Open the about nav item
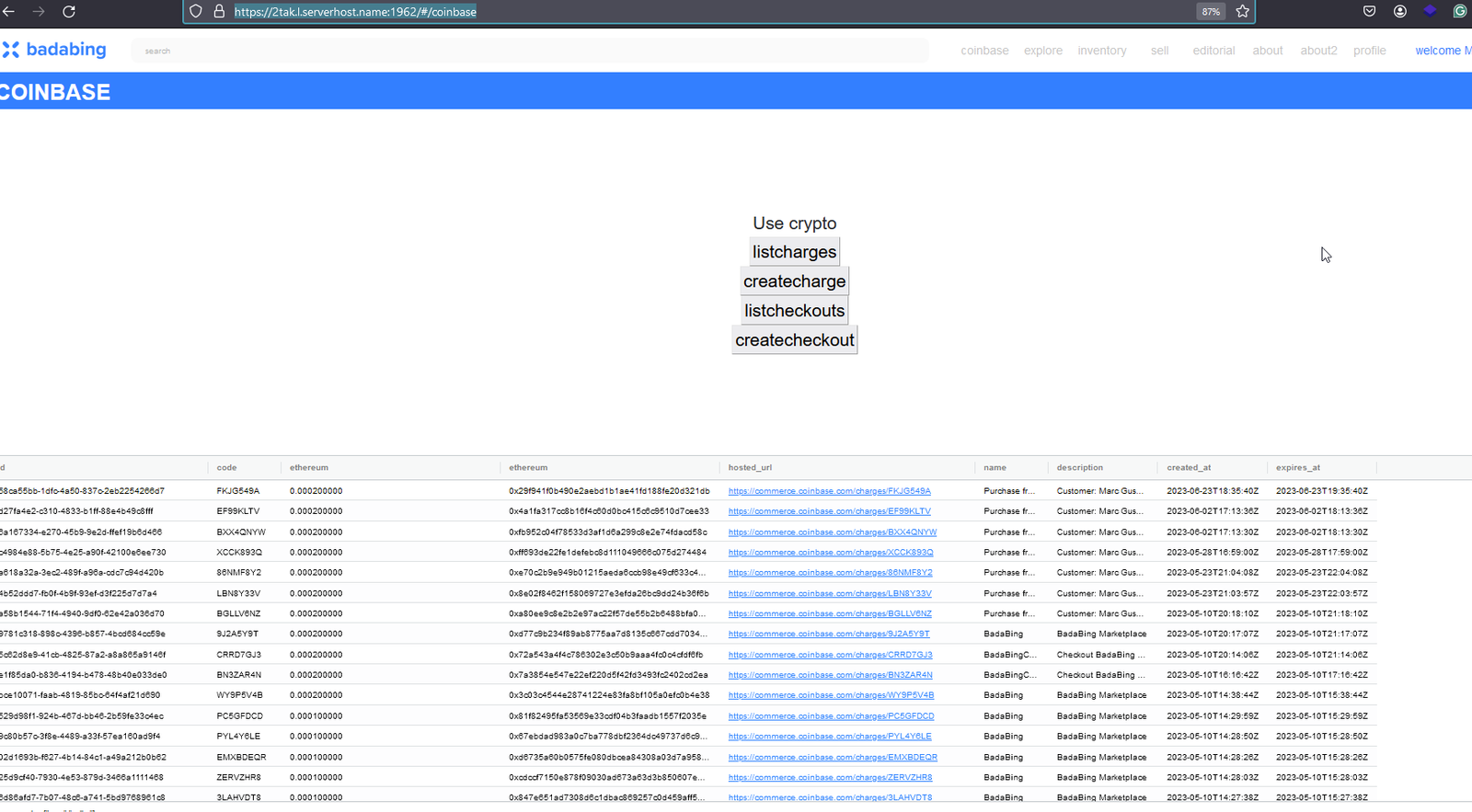 [x=1268, y=51]
